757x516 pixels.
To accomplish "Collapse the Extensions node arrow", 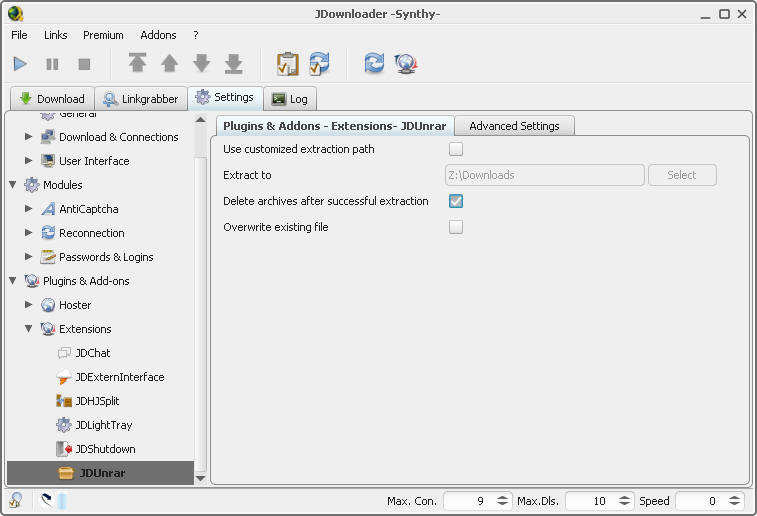I will [x=28, y=329].
